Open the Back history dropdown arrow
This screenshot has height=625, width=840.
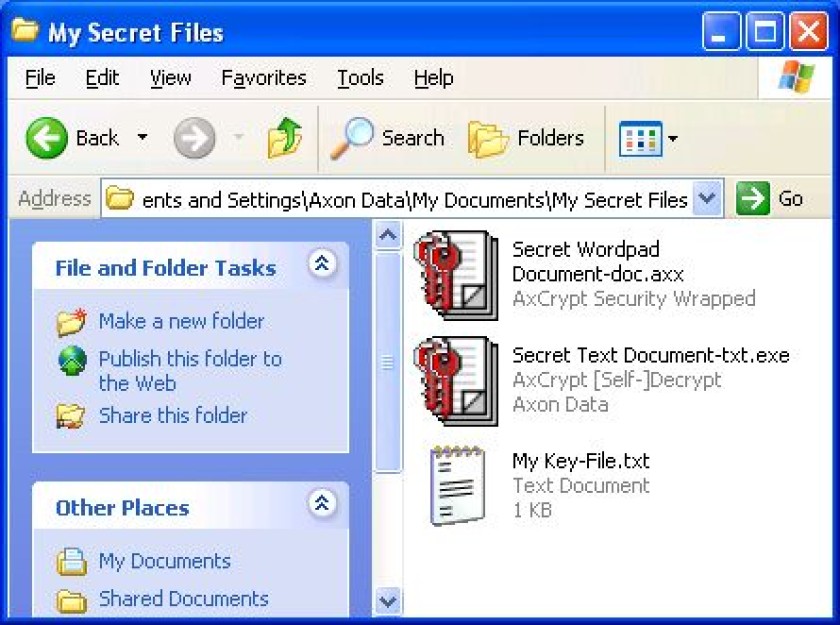coord(142,138)
